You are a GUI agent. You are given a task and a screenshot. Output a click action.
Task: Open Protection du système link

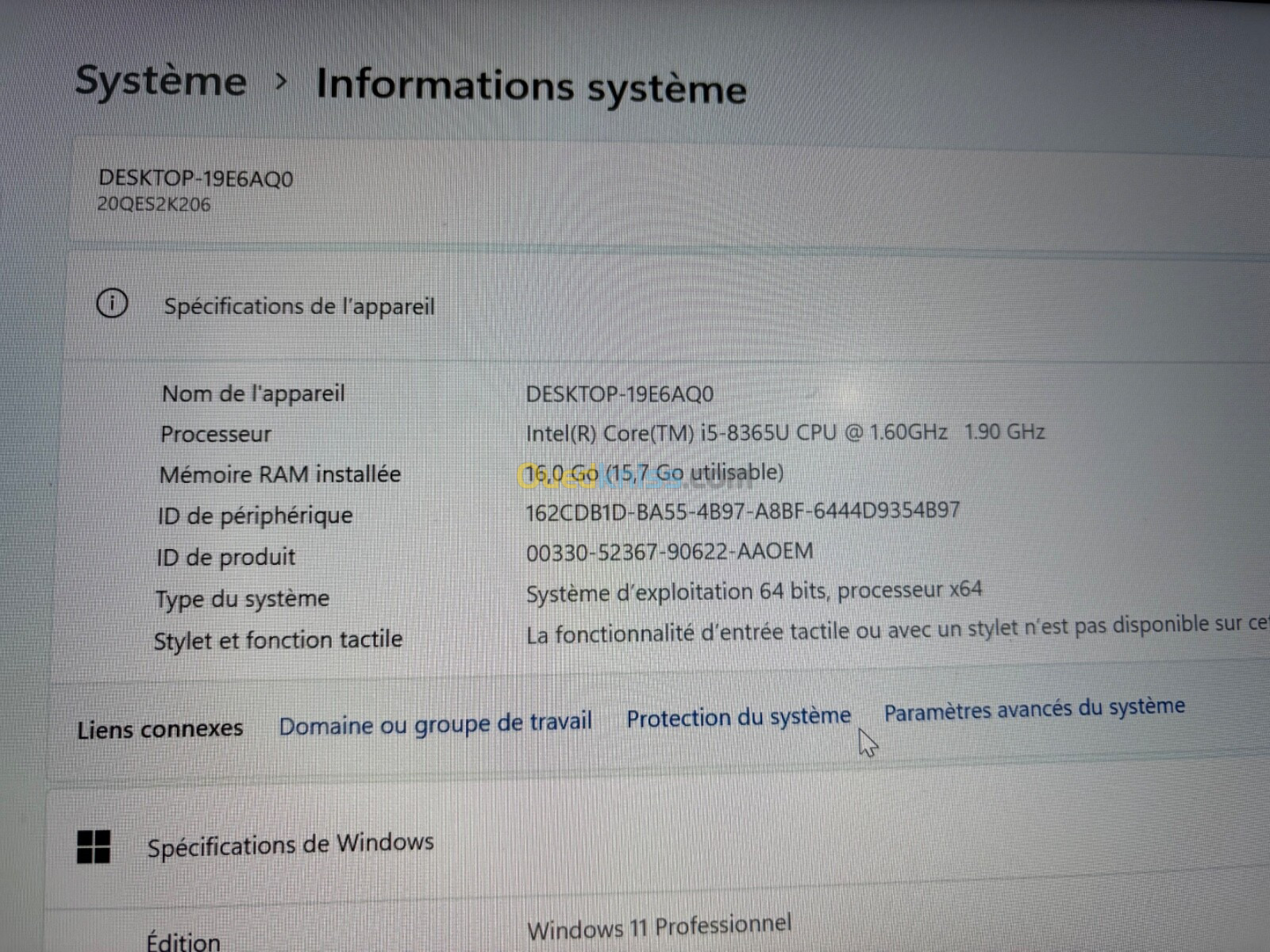(x=738, y=717)
